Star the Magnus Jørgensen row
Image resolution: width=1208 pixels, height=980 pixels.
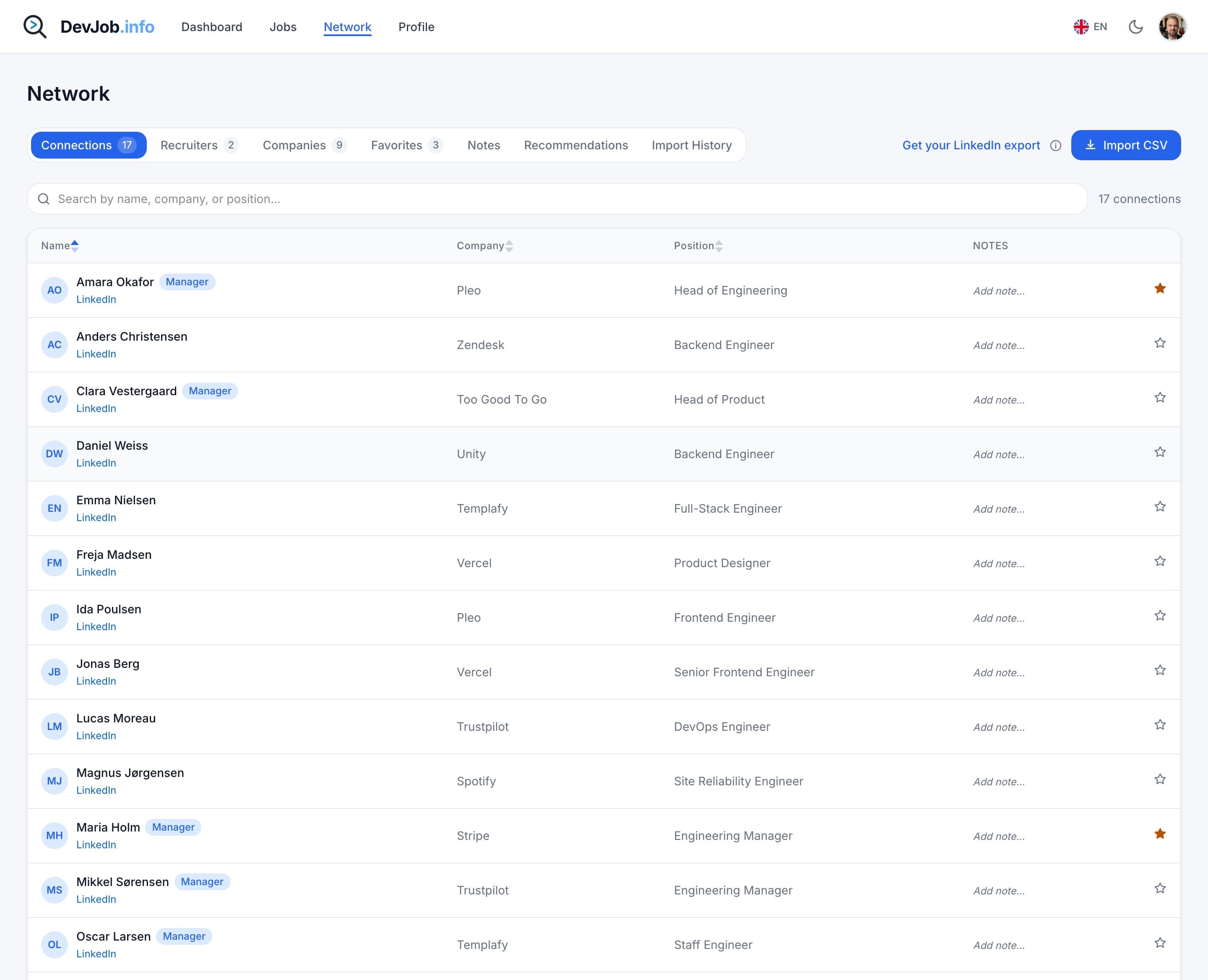1160,779
